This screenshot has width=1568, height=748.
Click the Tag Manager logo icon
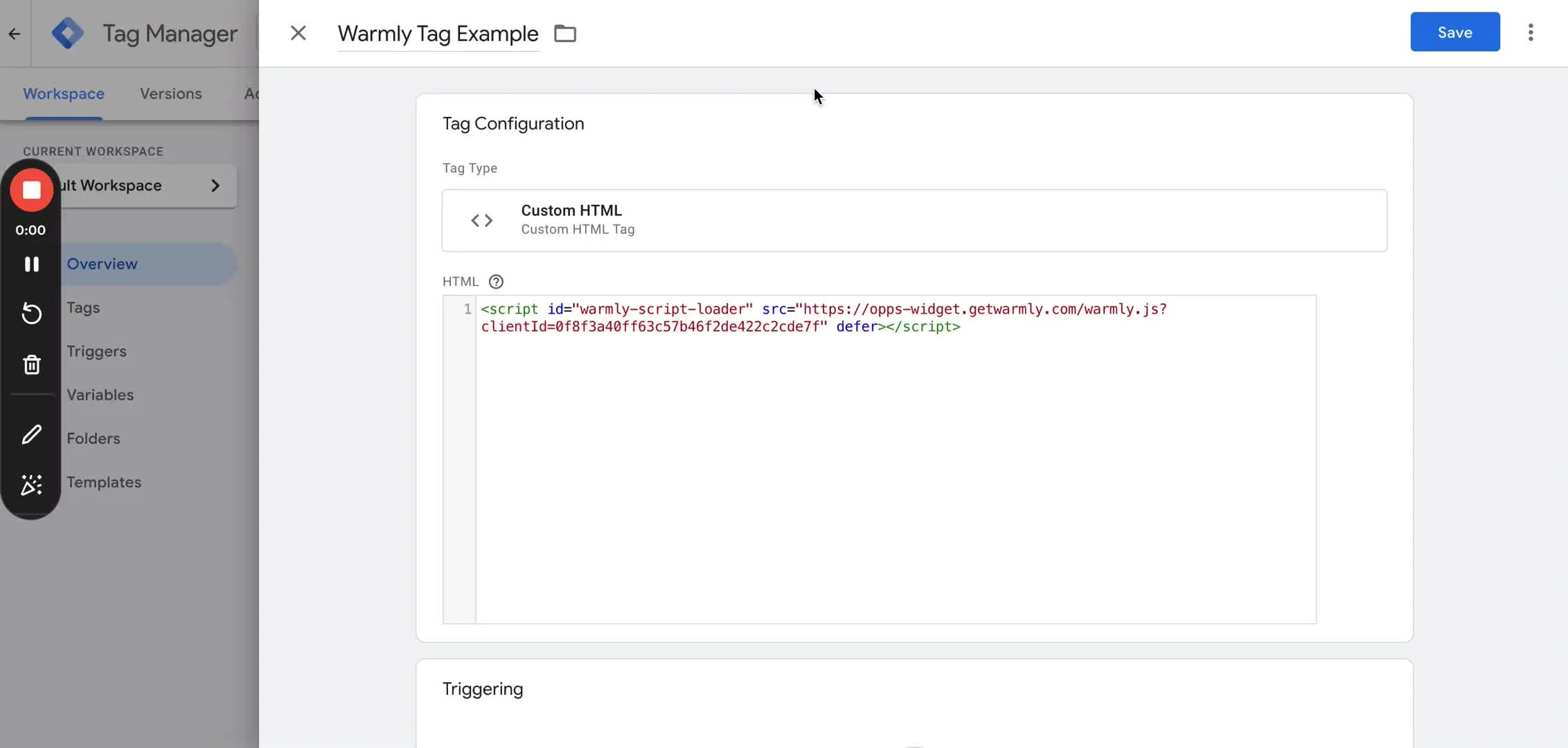(68, 33)
